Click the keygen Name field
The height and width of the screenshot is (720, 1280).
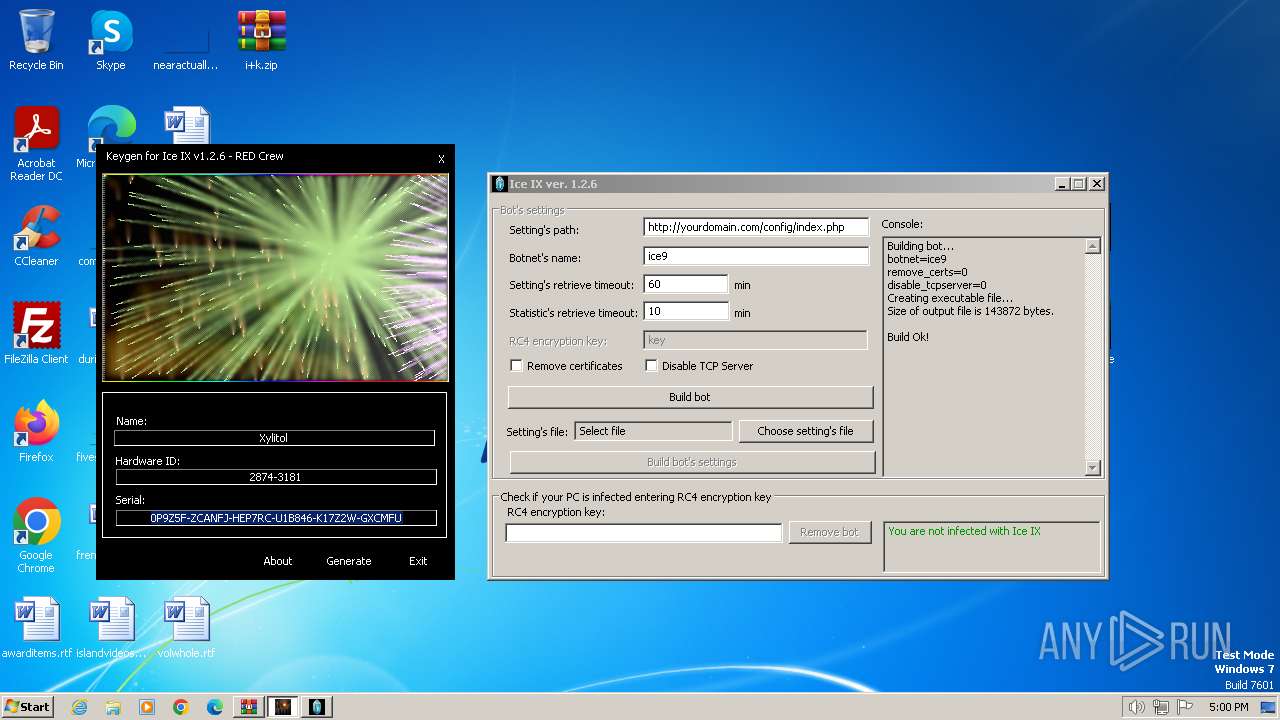pyautogui.click(x=274, y=438)
